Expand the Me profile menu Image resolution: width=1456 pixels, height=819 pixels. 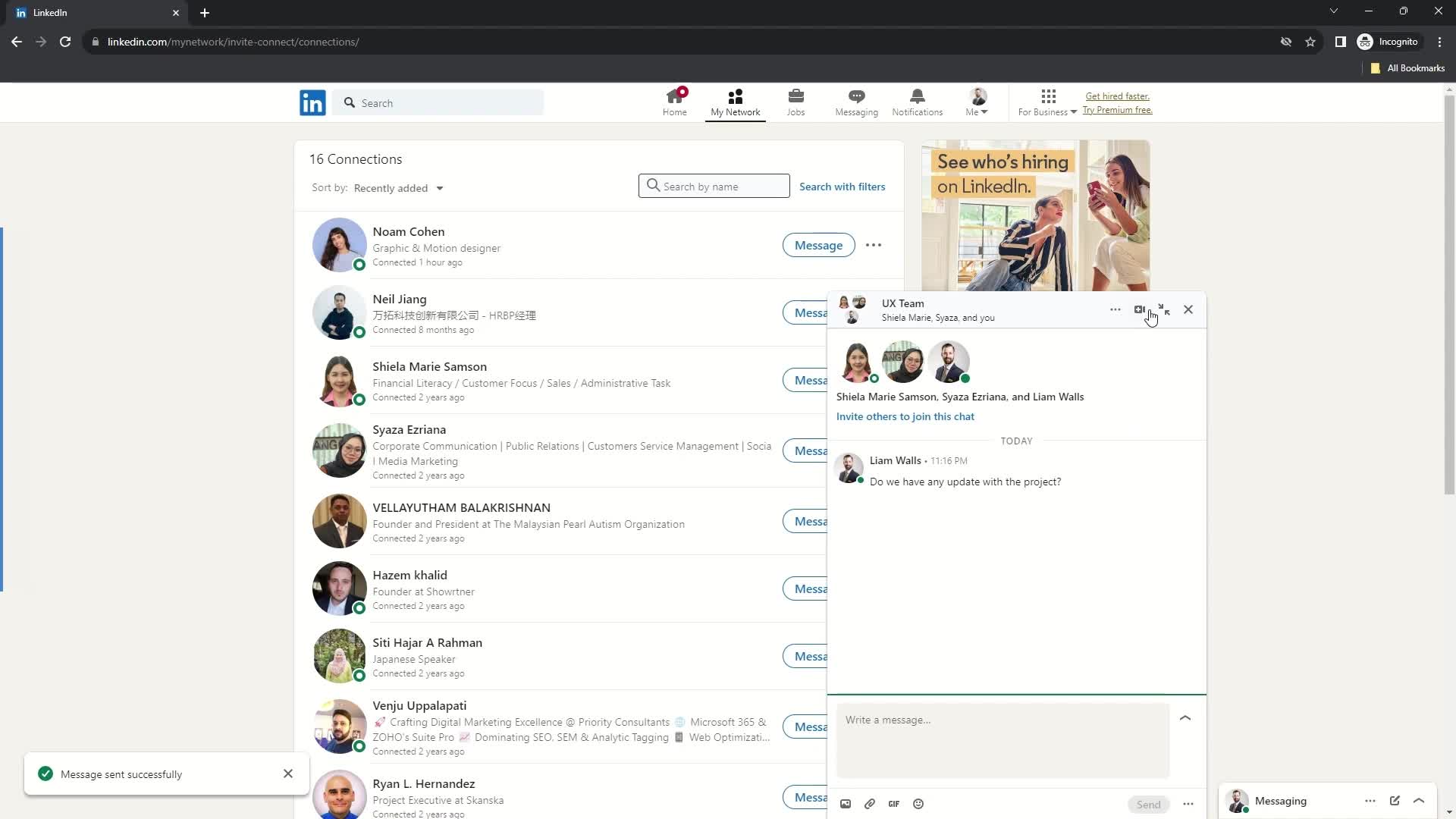(977, 102)
